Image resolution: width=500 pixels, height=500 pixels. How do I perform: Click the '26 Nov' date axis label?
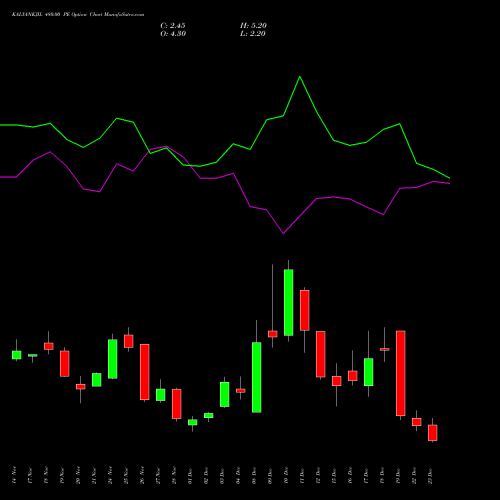click(142, 475)
